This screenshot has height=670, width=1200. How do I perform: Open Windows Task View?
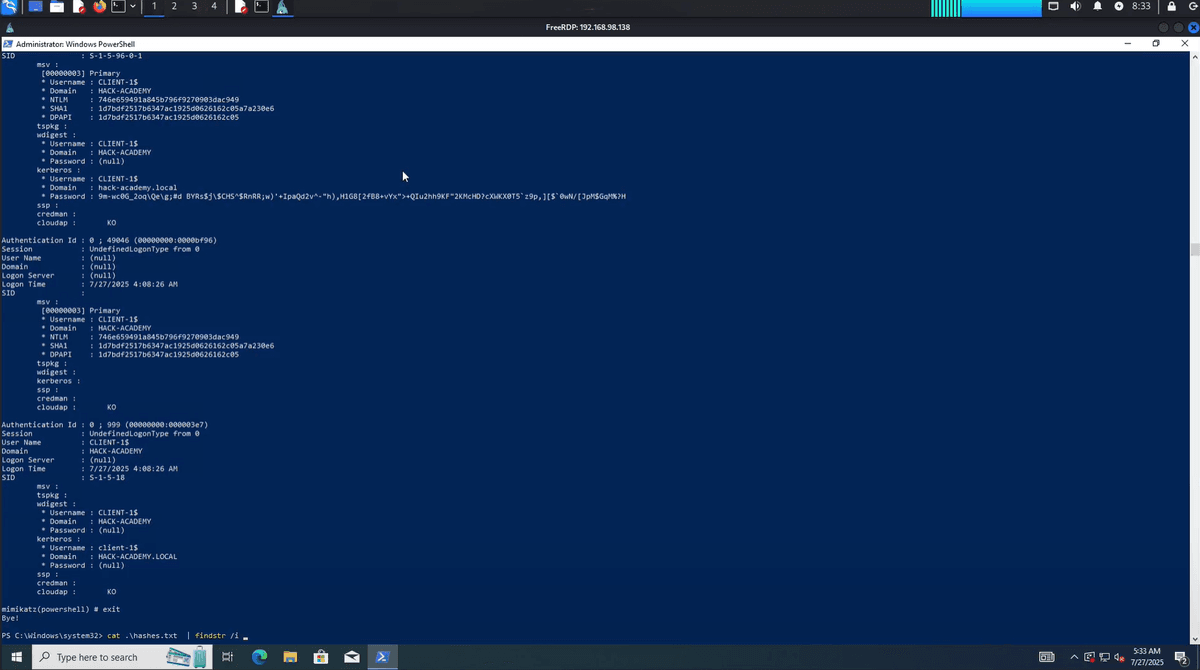click(x=228, y=657)
